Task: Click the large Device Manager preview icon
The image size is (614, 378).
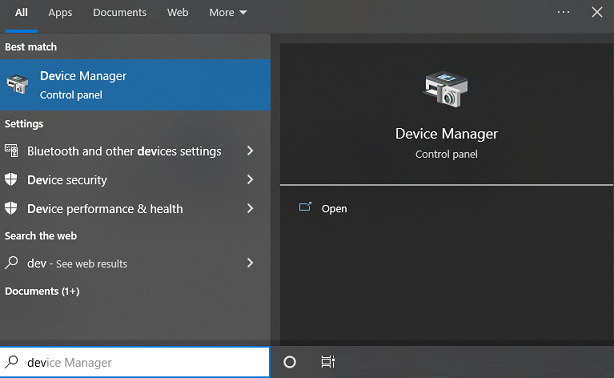Action: click(446, 89)
